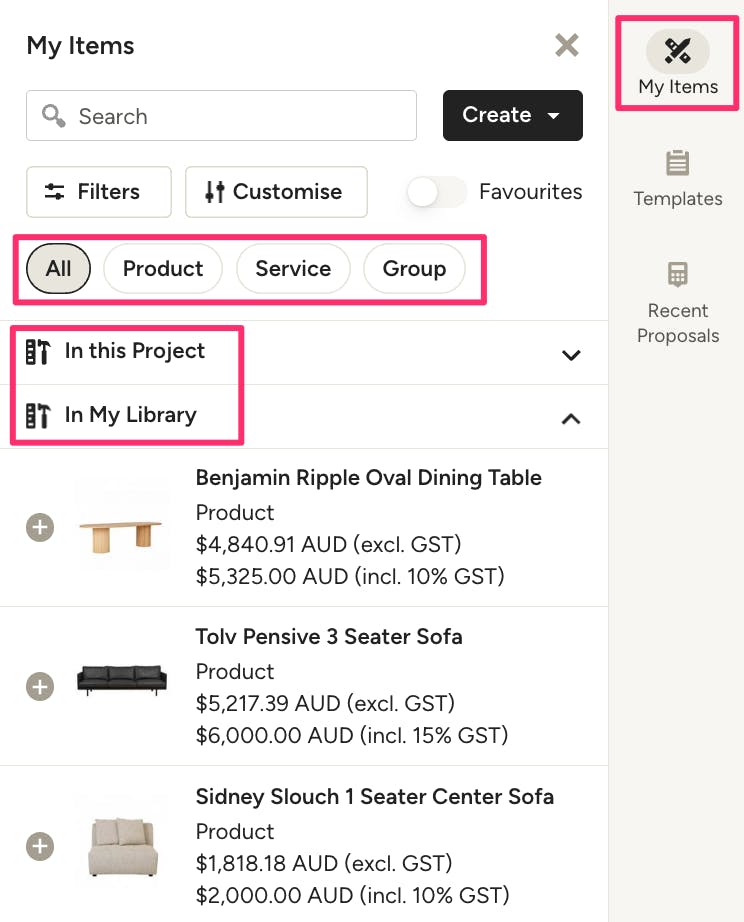
Task: Toggle the Favourites switch
Action: [436, 192]
